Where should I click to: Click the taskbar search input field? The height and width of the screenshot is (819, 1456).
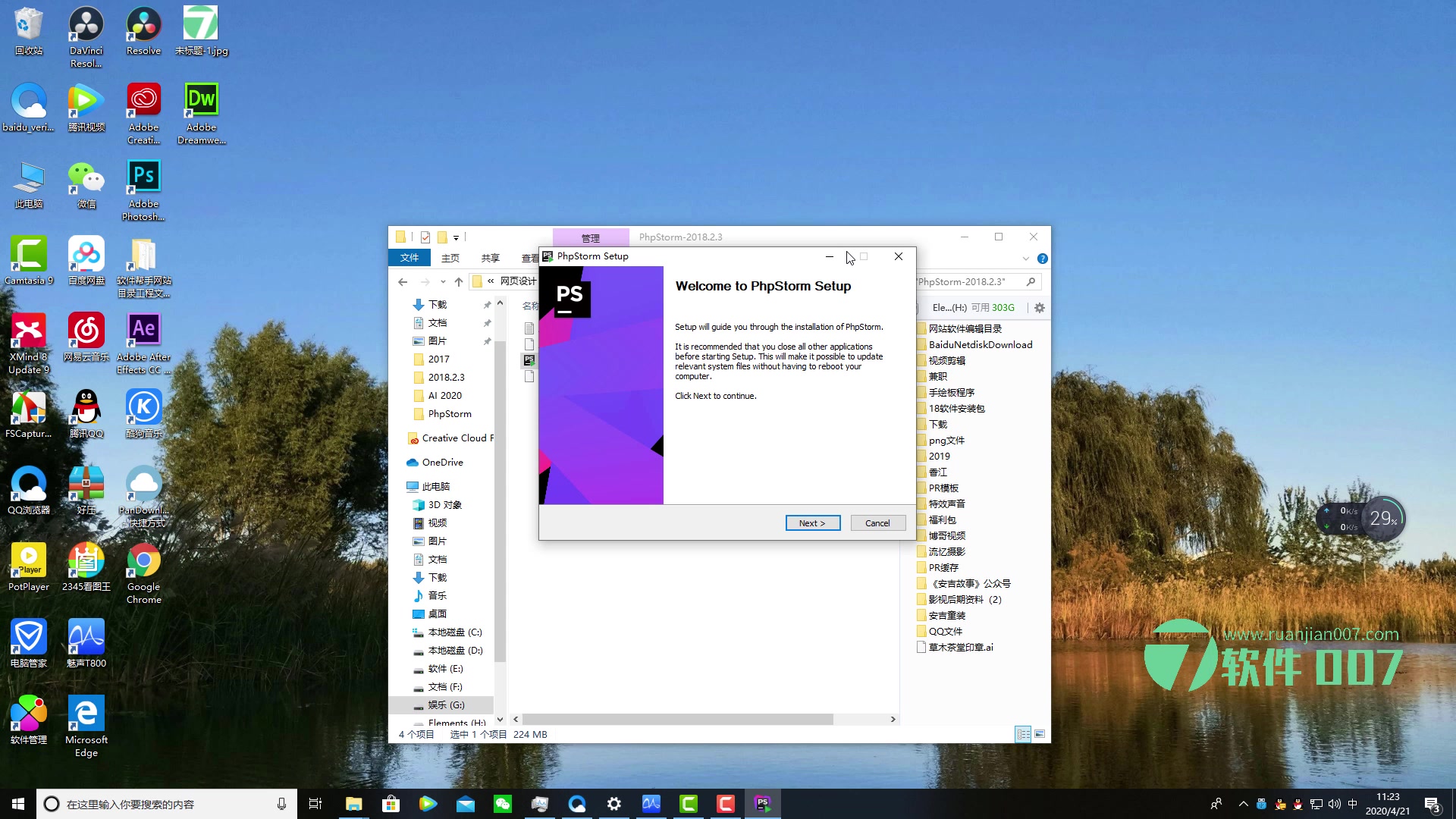pos(165,804)
